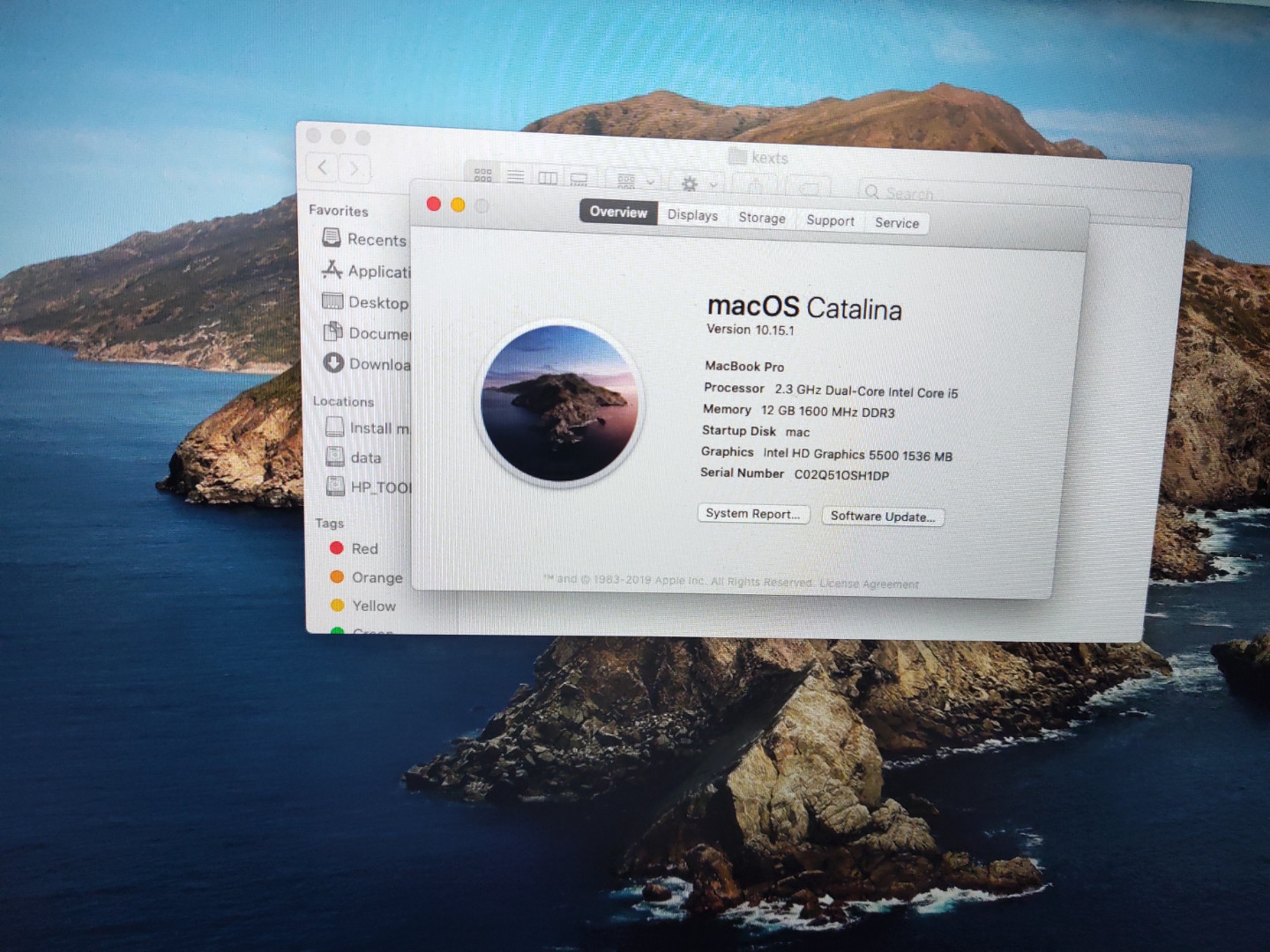Screen dimensions: 1270x952
Task: Click the "Favorites" sidebar heading
Action: (339, 211)
